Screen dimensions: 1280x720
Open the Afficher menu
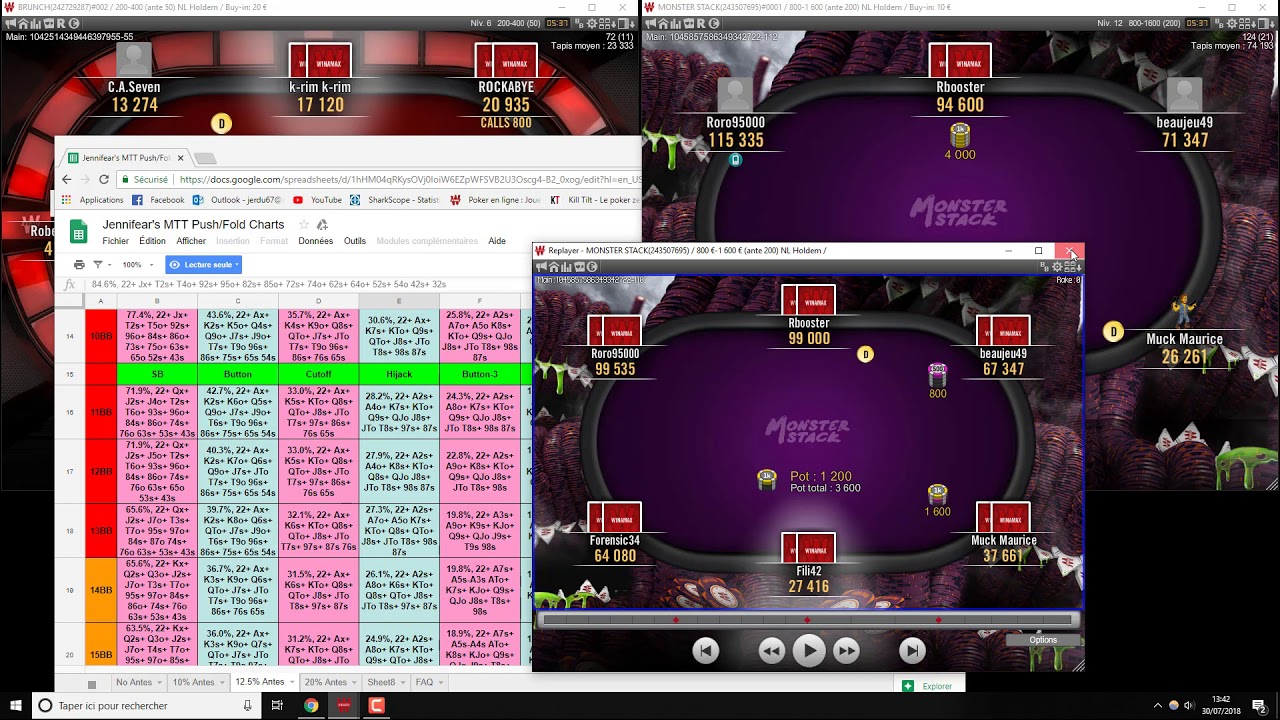(191, 241)
